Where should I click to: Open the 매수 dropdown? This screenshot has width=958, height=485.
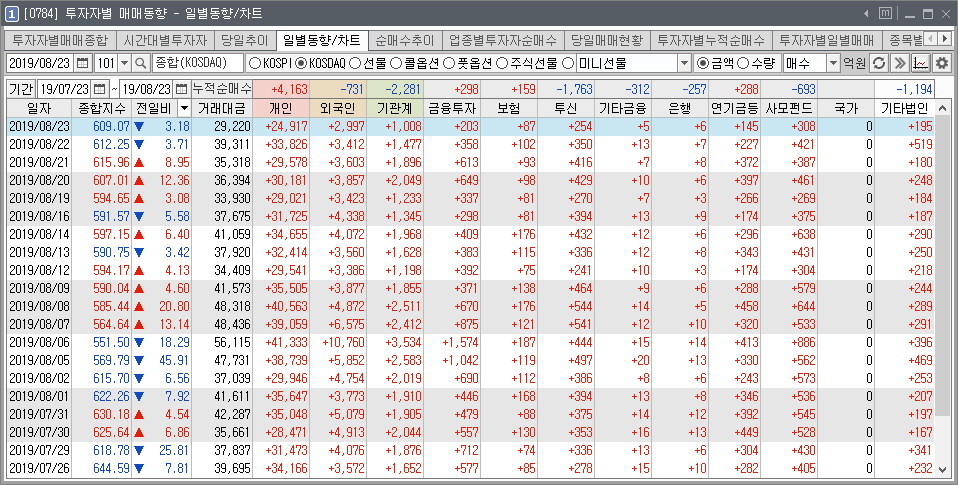(833, 63)
